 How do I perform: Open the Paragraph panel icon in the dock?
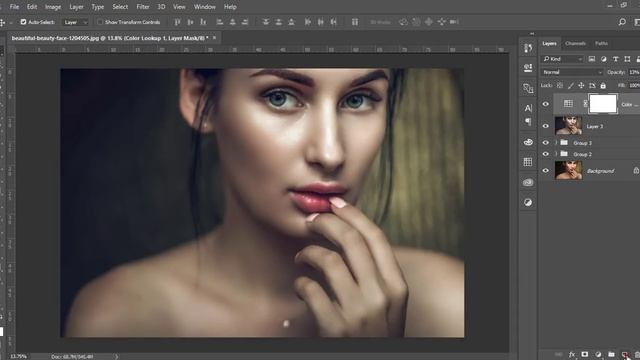pos(528,121)
